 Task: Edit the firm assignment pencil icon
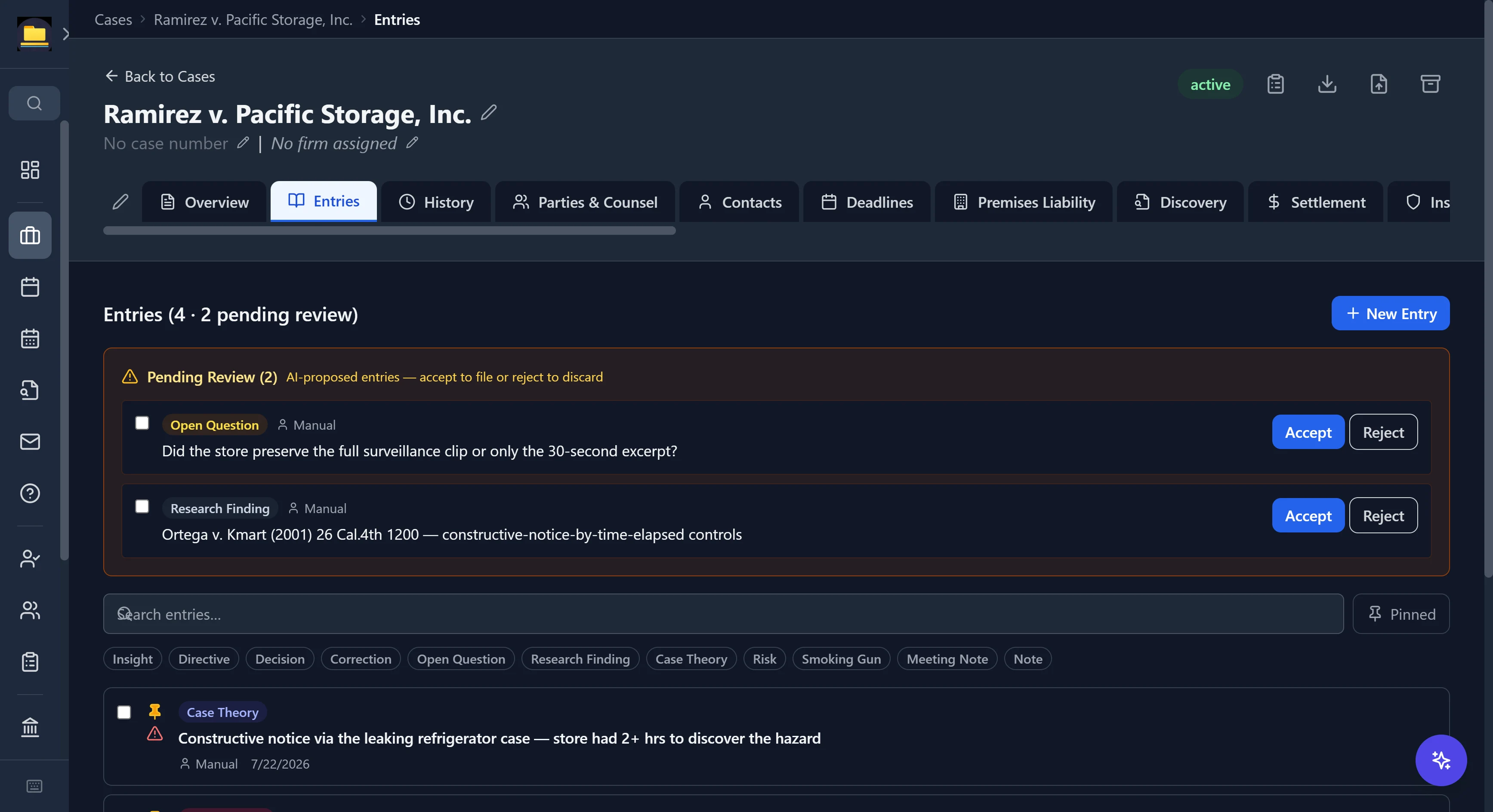click(412, 142)
